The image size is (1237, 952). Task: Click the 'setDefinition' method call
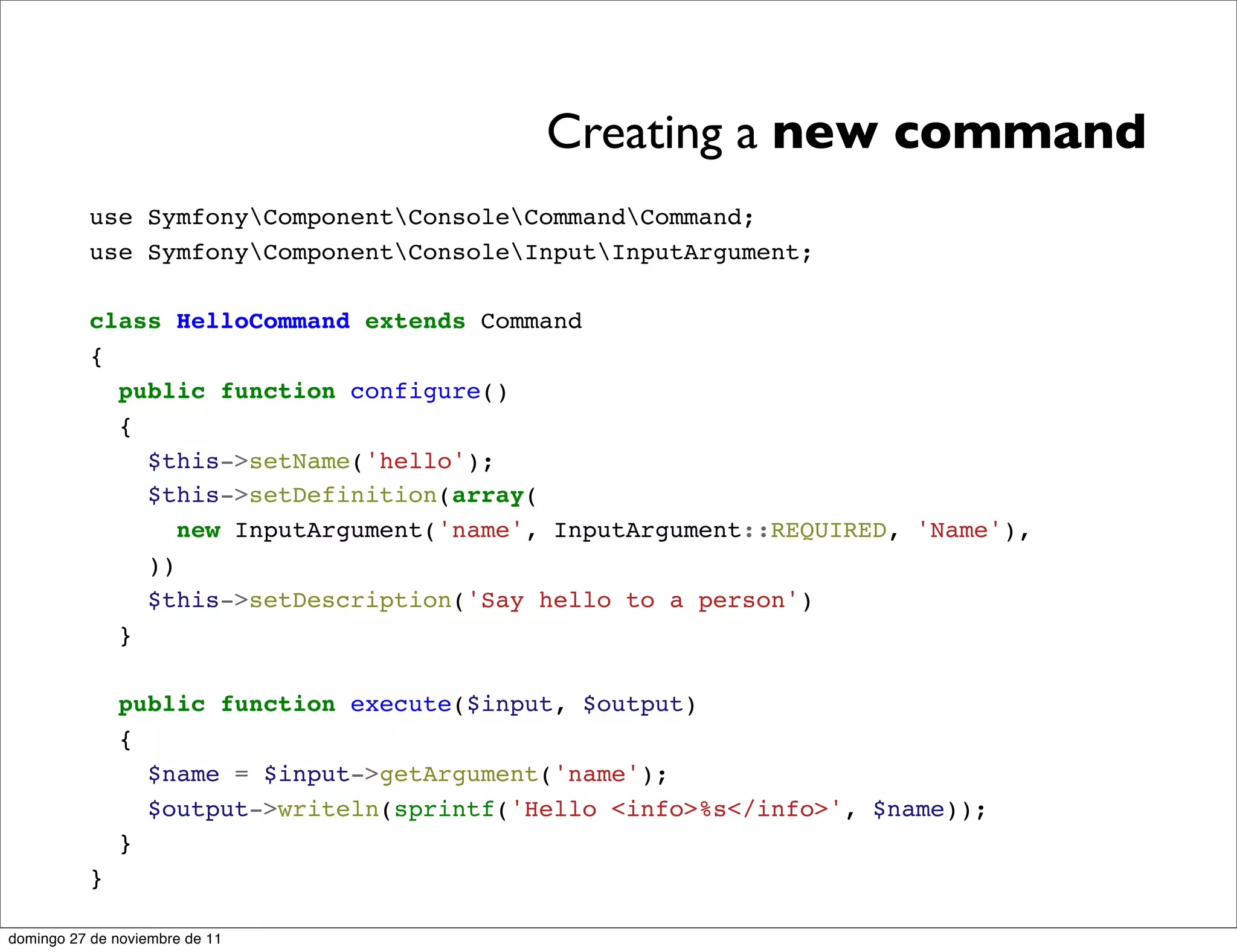[342, 495]
